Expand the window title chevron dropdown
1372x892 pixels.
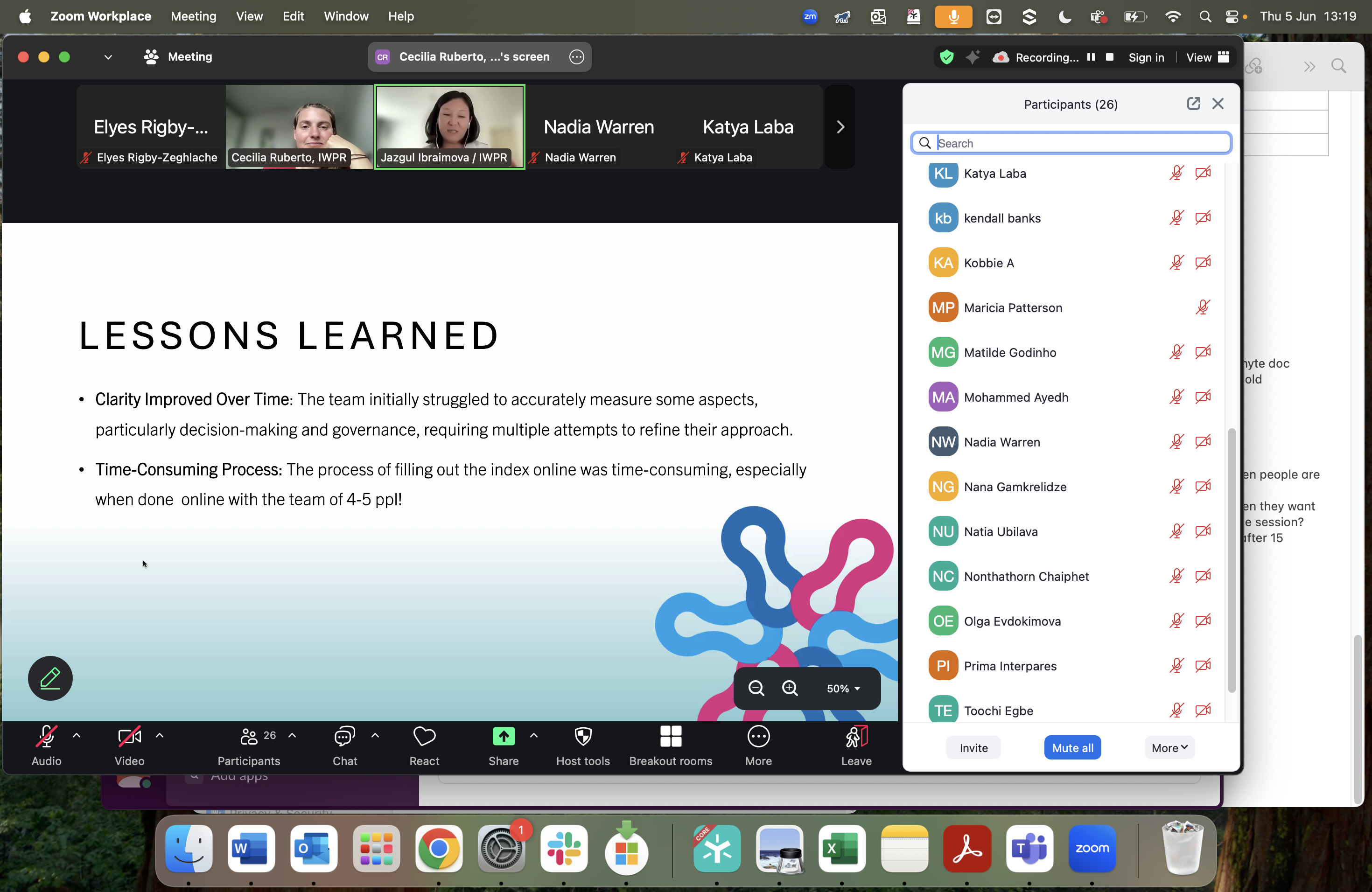[108, 56]
